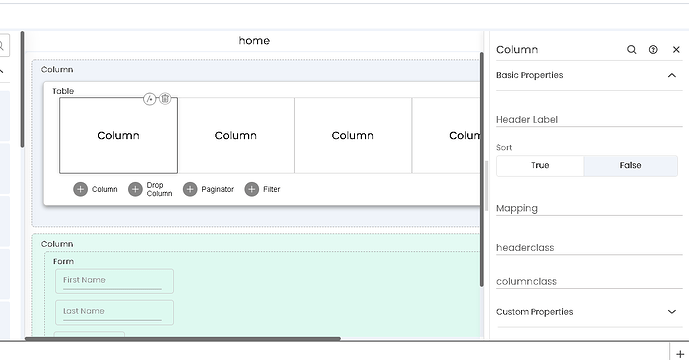Screen dimensions: 689x360
Task: Delete the selected table column
Action: point(165,98)
